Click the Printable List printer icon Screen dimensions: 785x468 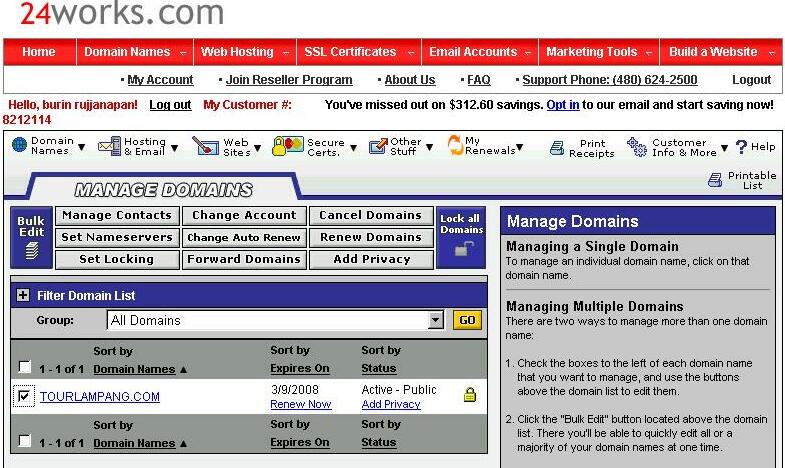[x=715, y=180]
